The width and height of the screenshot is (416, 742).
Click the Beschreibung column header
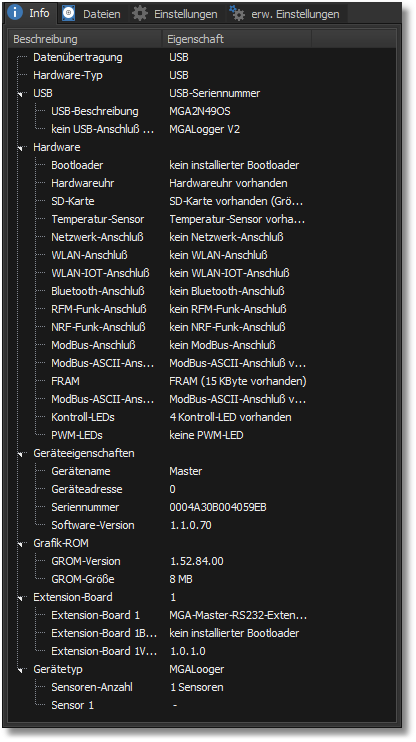click(x=85, y=39)
